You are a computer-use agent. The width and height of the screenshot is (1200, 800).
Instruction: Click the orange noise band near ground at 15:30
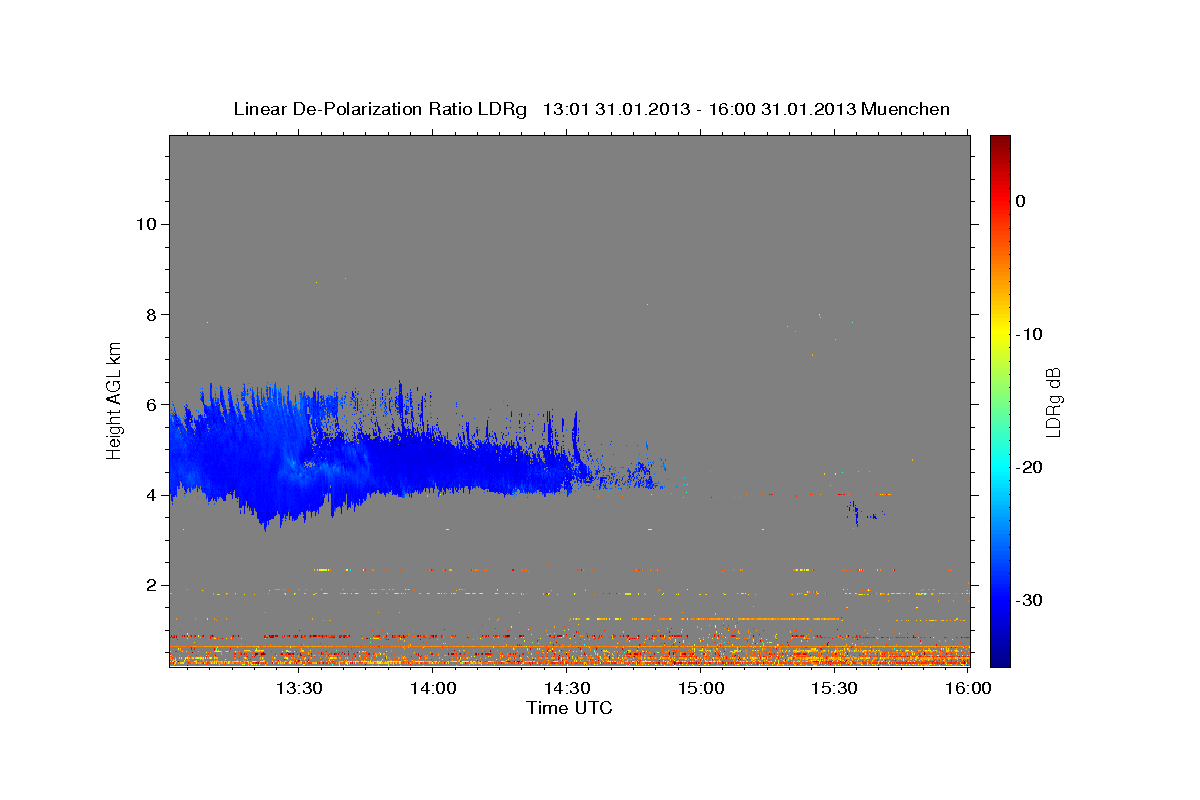coord(835,655)
